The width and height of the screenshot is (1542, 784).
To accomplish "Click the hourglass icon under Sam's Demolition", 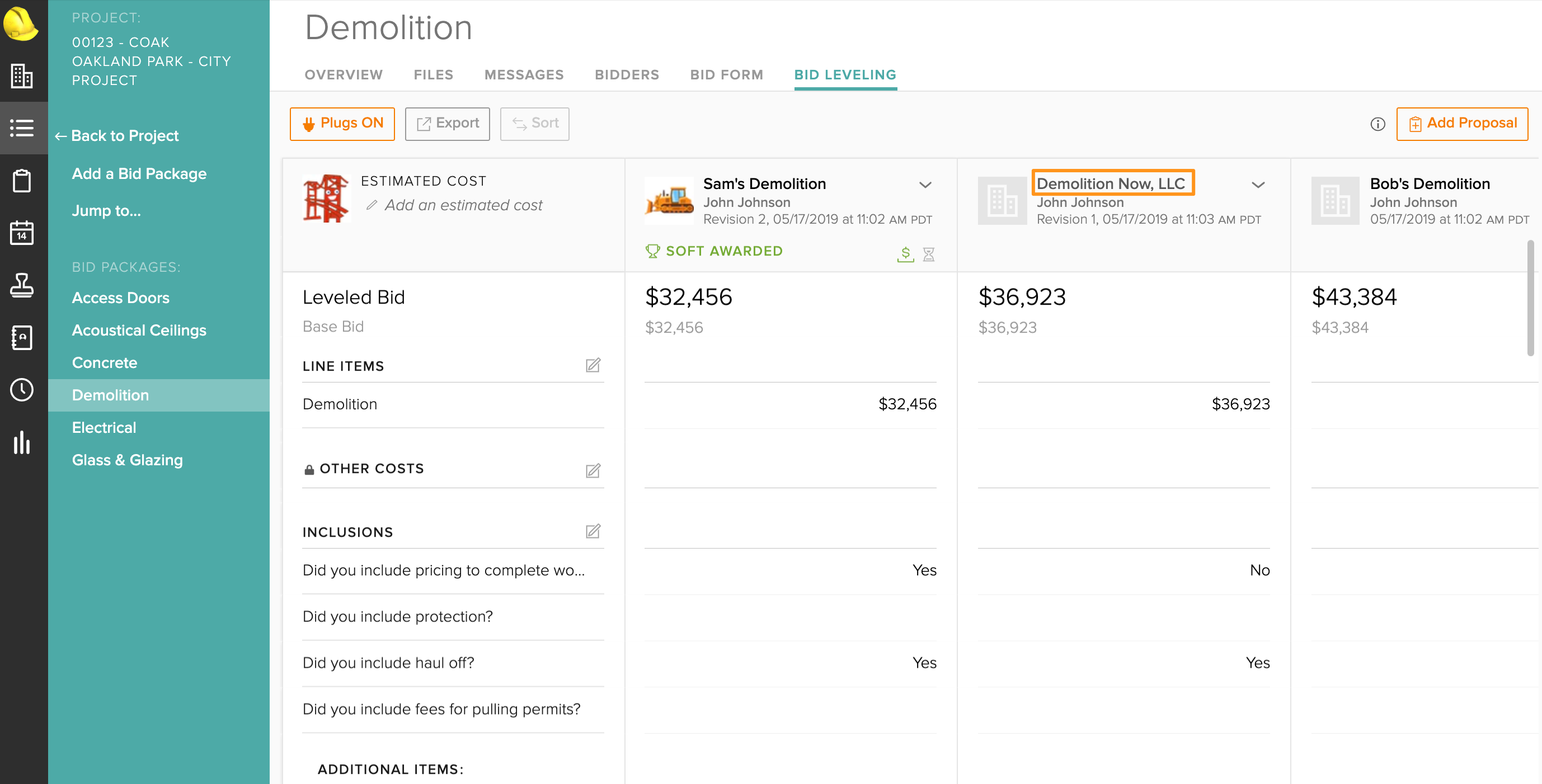I will coord(928,254).
